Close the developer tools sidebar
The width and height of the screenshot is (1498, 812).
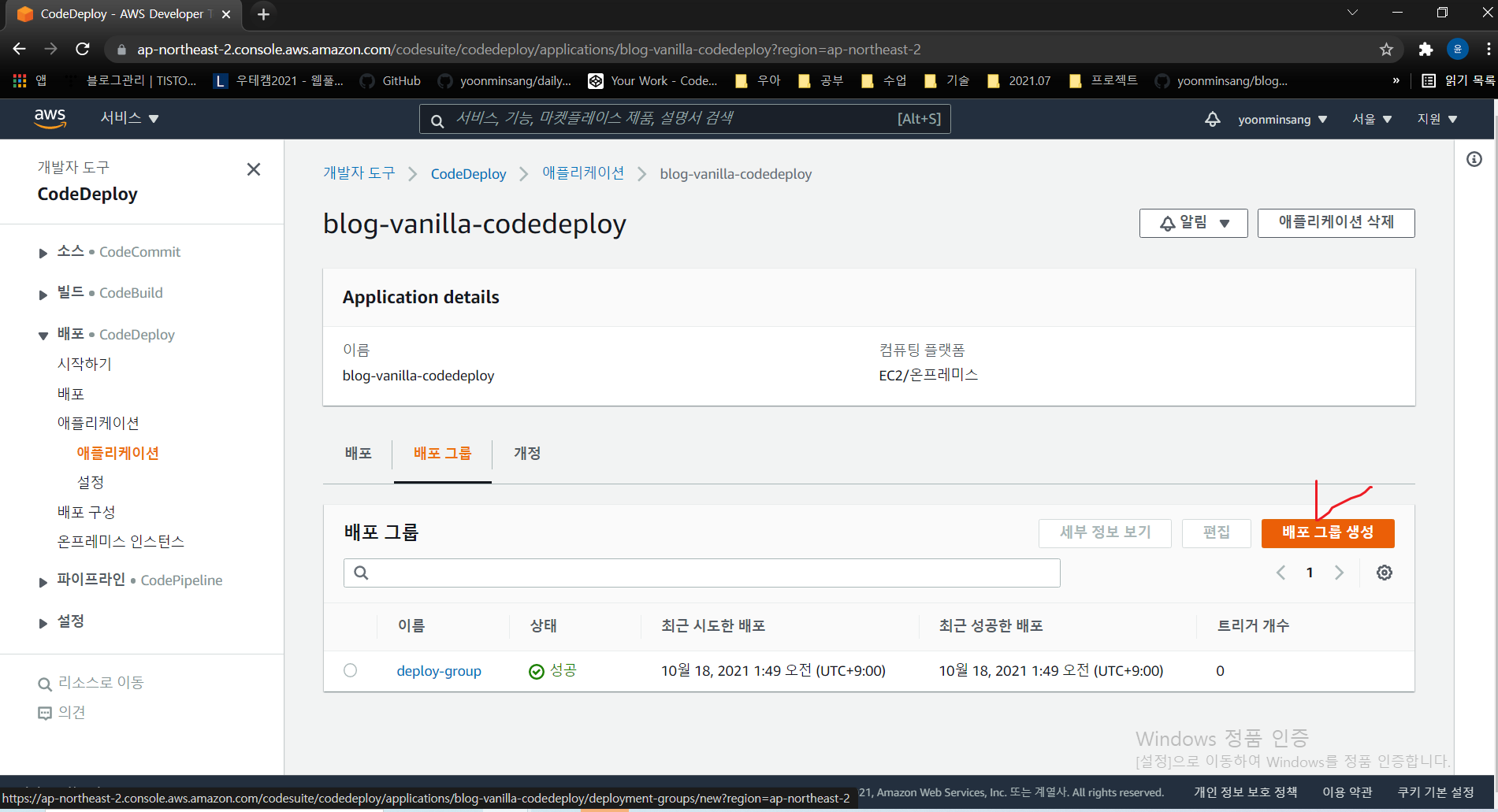(254, 169)
